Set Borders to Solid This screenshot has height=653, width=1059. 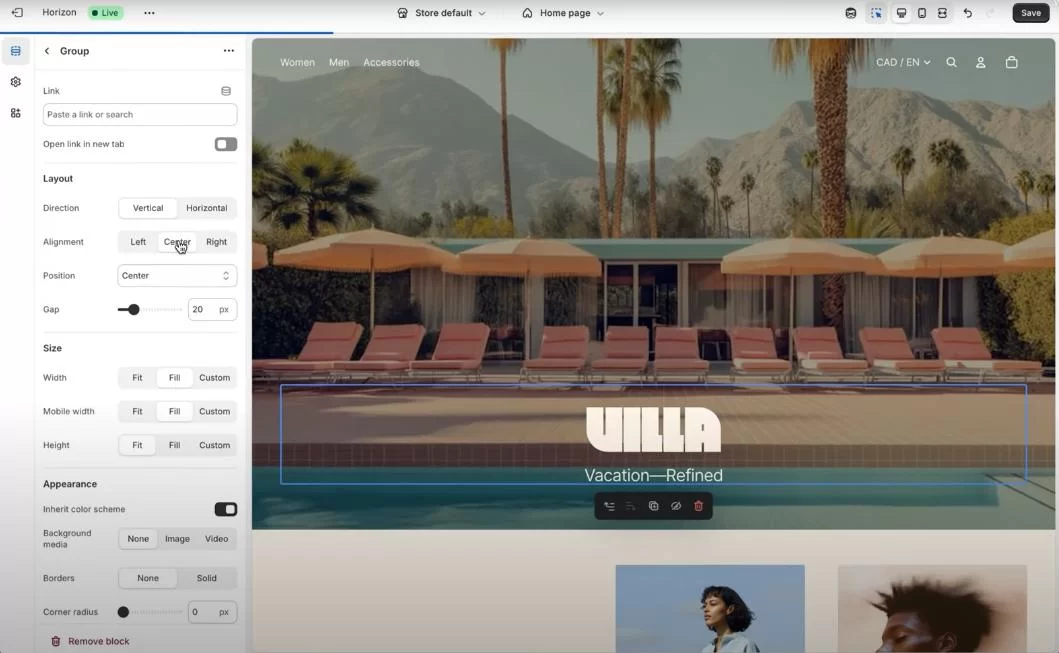(207, 578)
